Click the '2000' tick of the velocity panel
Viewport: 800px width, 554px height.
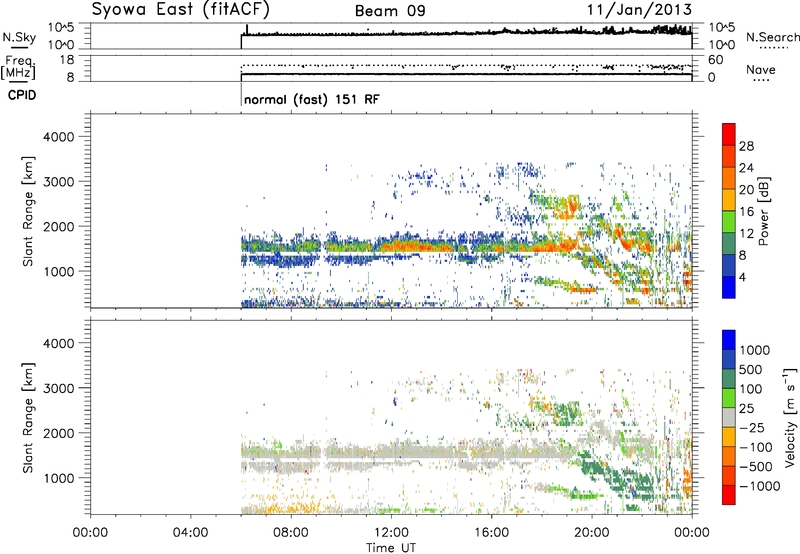pos(58,434)
